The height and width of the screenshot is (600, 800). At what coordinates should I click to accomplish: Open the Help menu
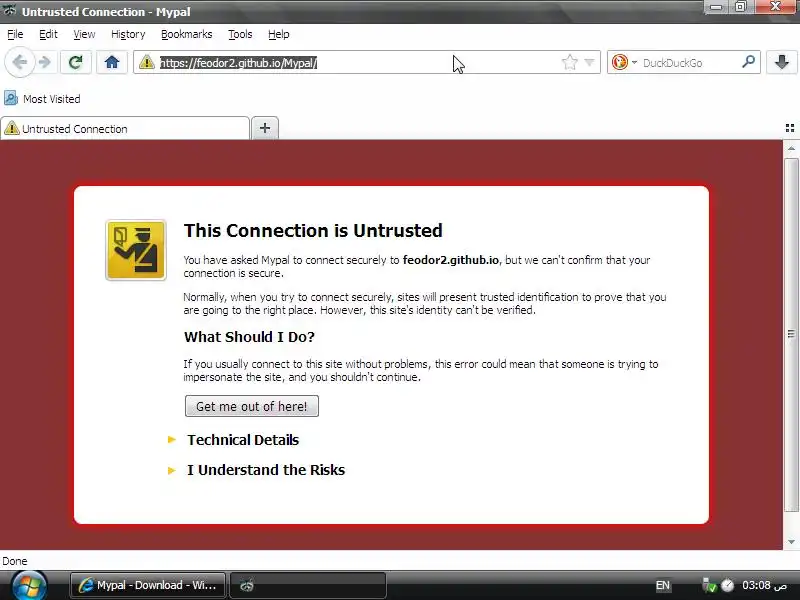(279, 34)
